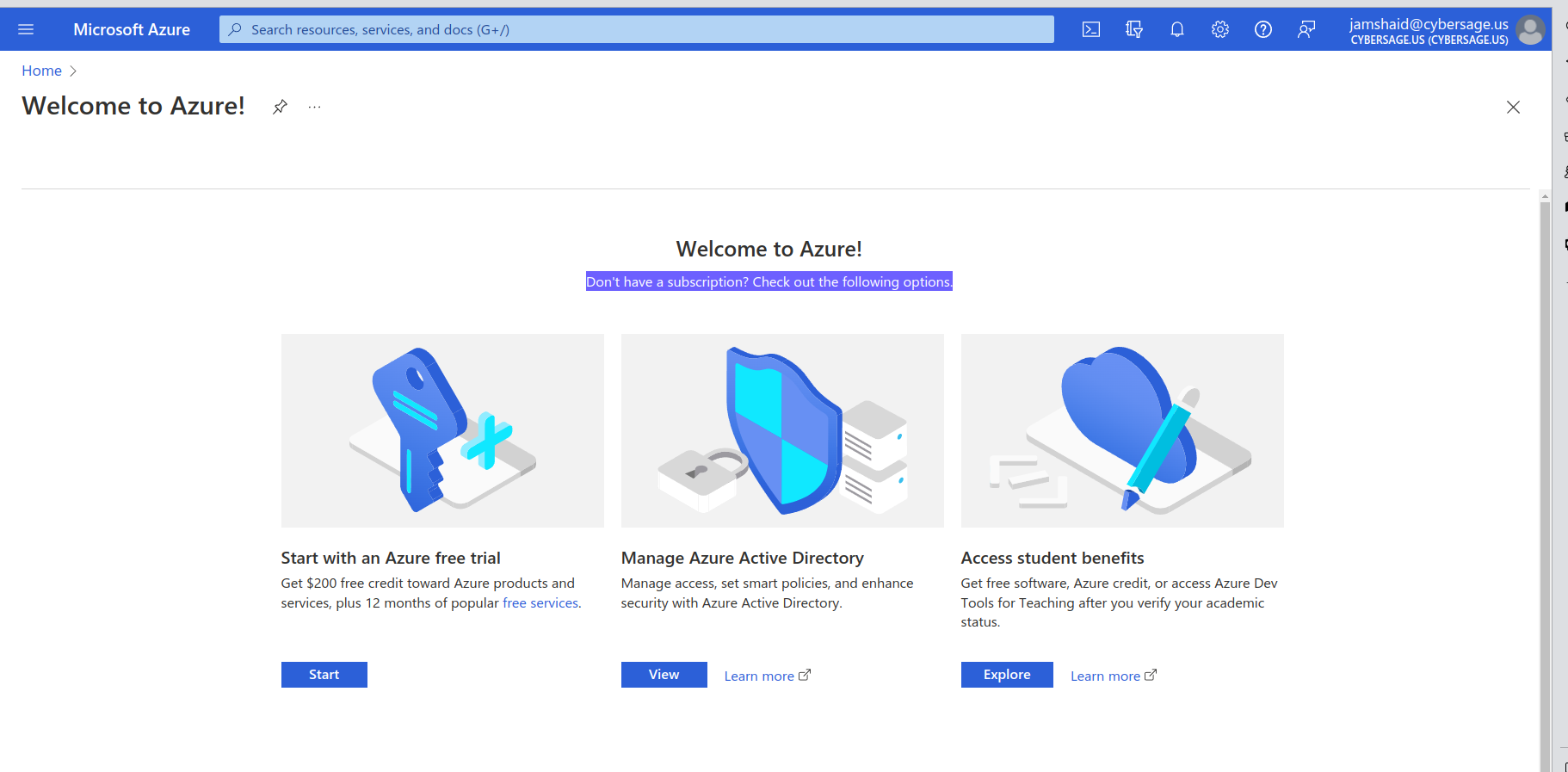Click the free trial key illustration
Image resolution: width=1568 pixels, height=772 pixels.
click(442, 430)
